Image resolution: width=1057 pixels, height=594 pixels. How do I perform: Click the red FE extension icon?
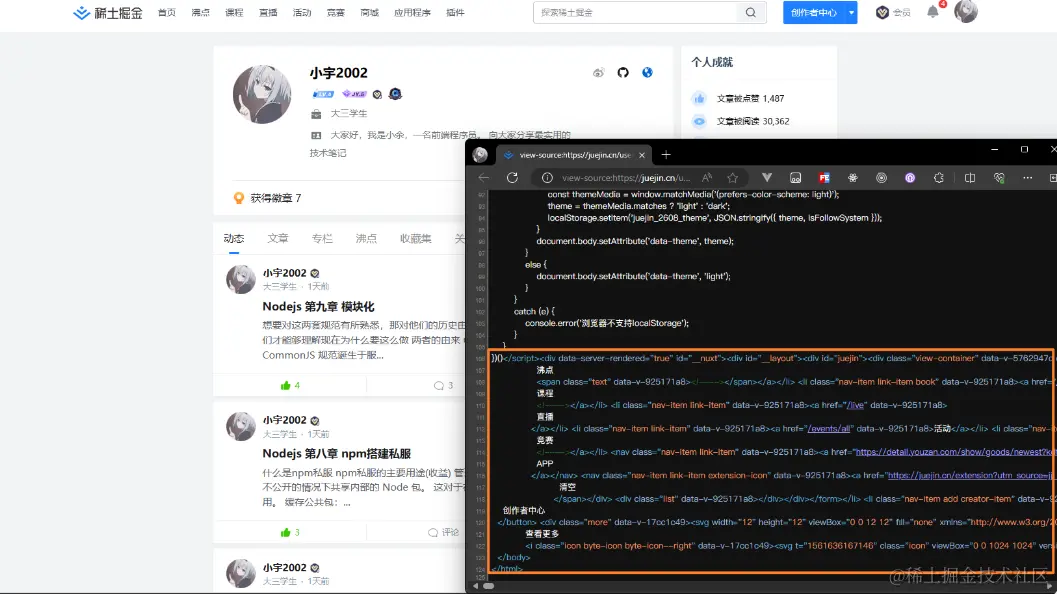click(824, 178)
